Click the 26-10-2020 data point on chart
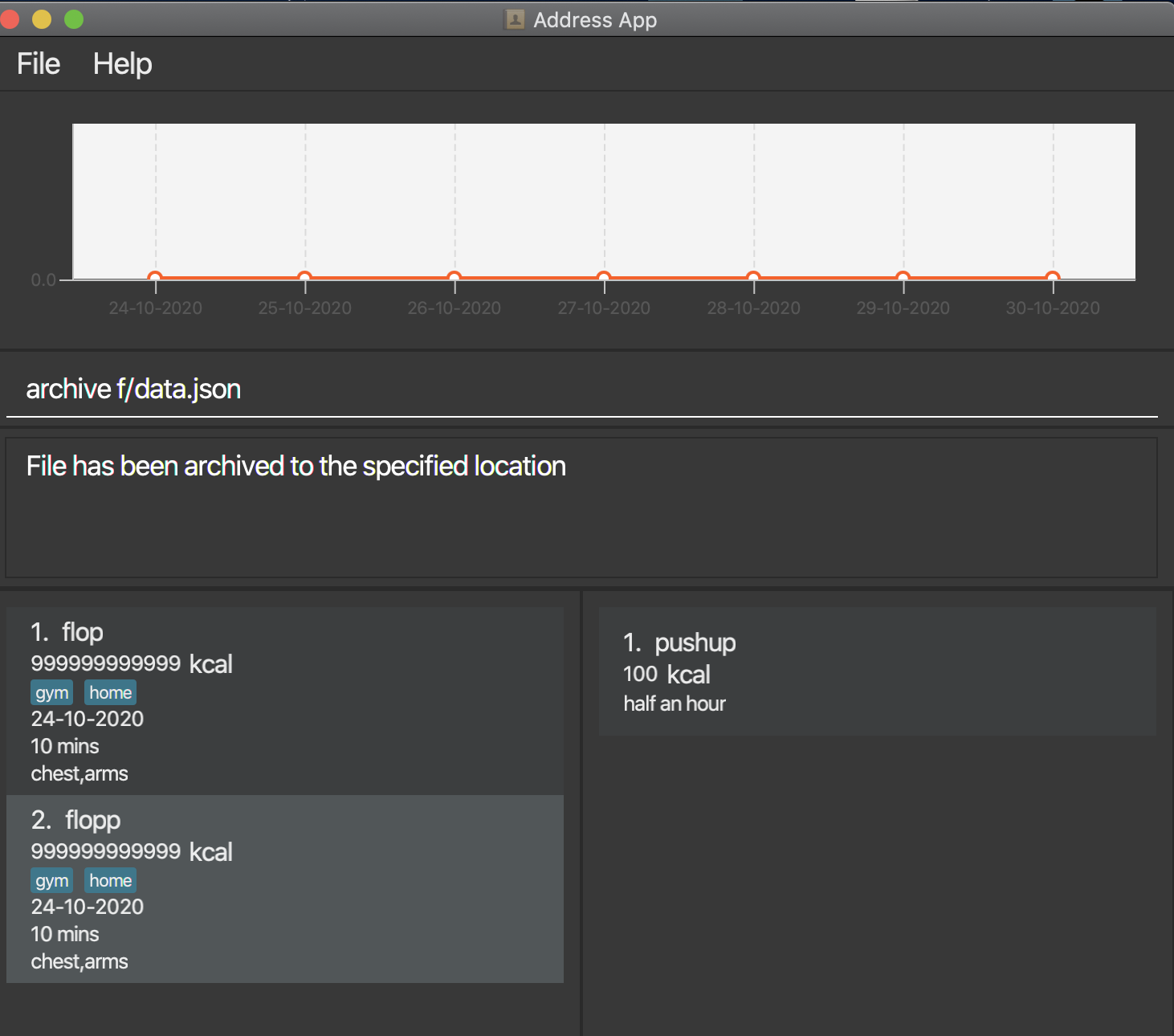 coord(455,278)
